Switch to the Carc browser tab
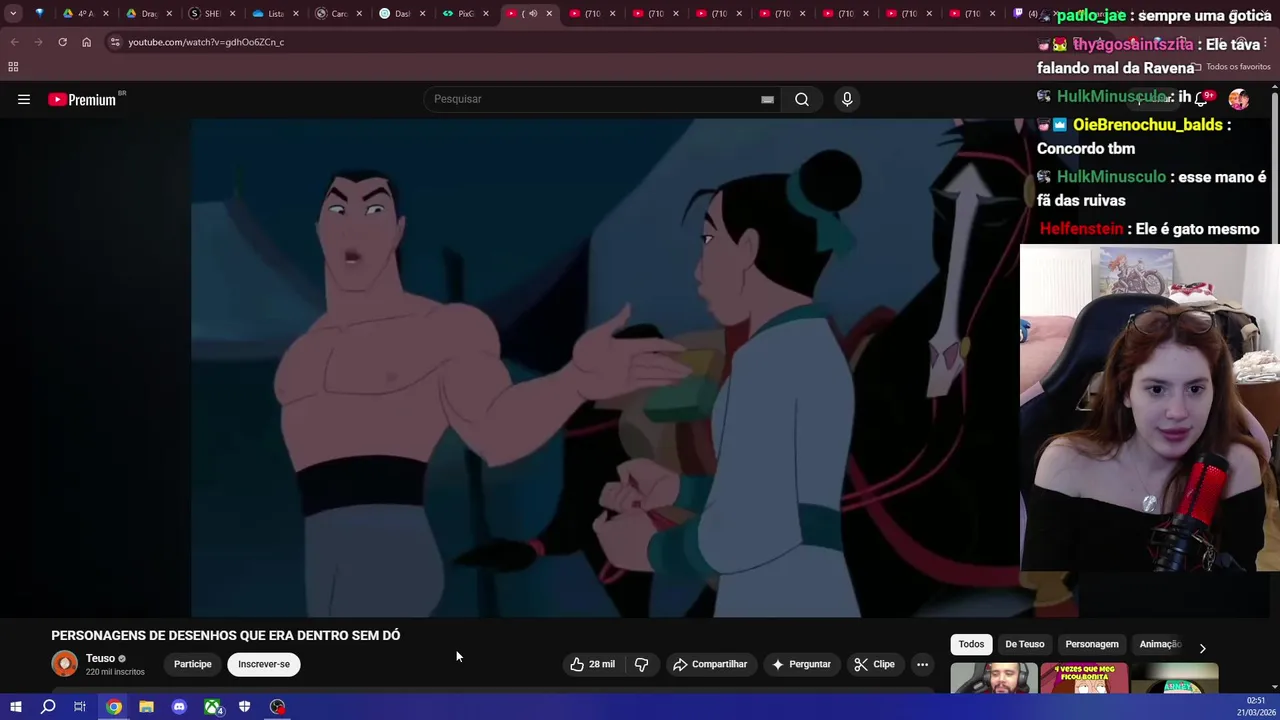Viewport: 1280px width, 720px height. [x=338, y=14]
